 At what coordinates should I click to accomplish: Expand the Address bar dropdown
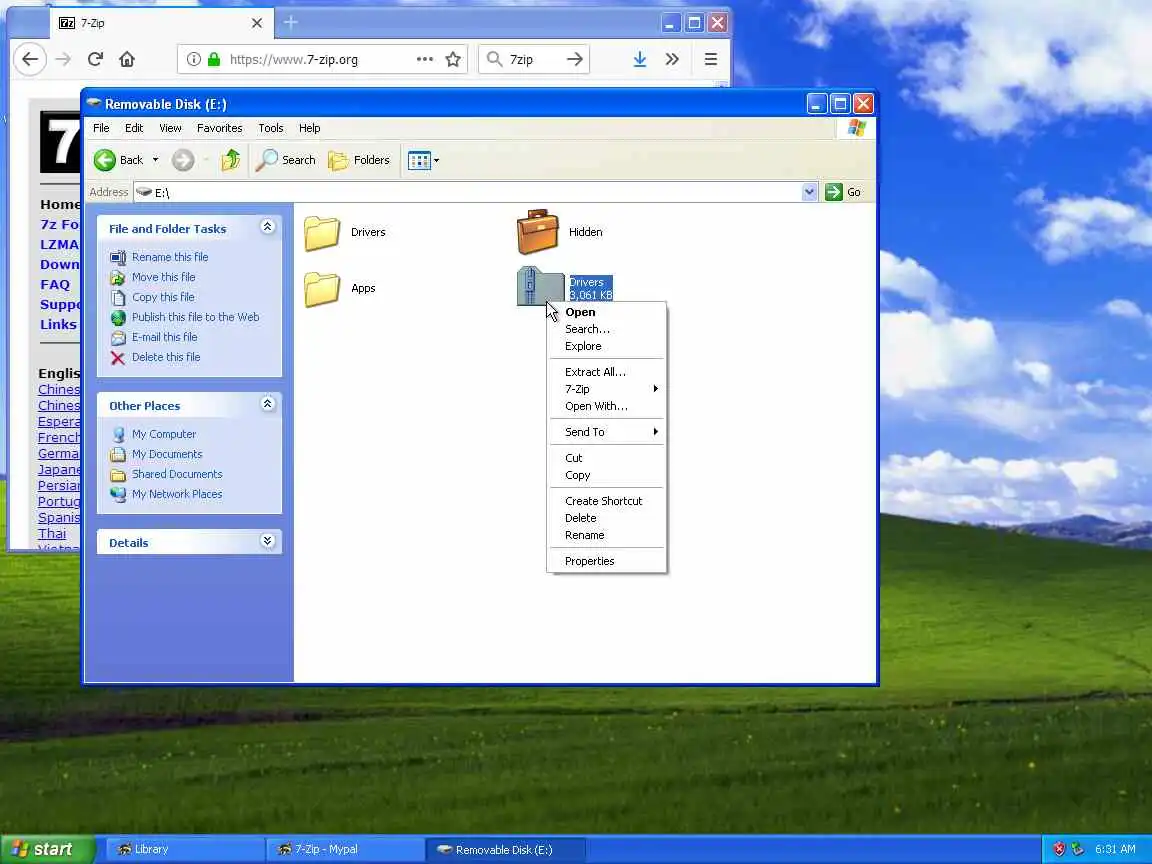pos(809,192)
